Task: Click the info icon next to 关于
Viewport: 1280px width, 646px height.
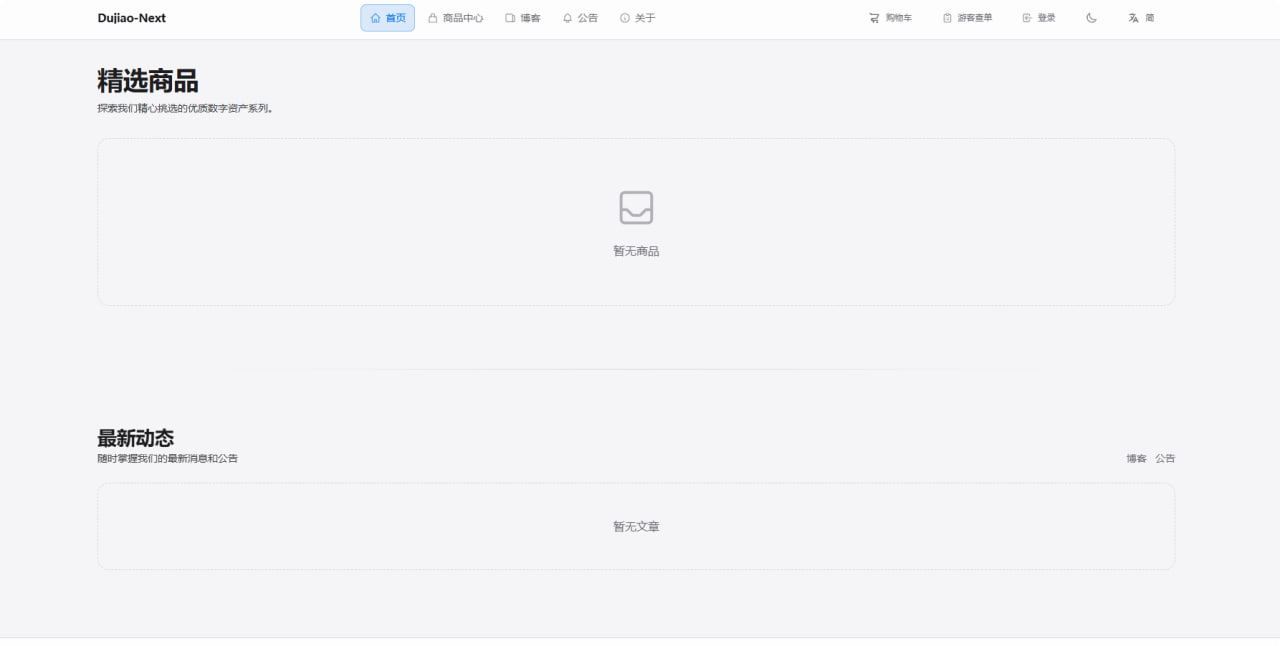Action: (x=624, y=17)
